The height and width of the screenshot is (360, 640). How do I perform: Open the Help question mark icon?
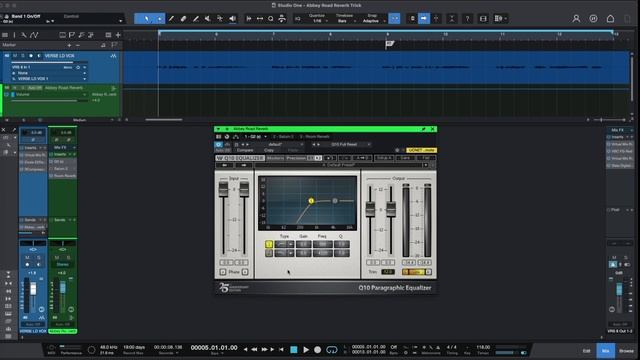click(x=468, y=19)
